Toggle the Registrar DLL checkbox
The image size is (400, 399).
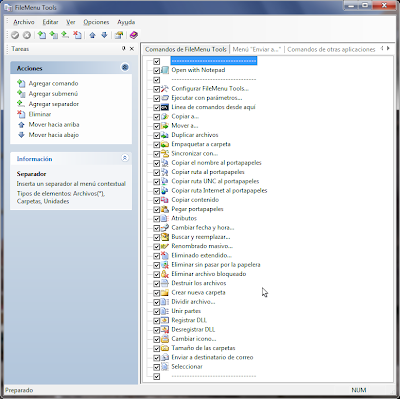pos(157,321)
